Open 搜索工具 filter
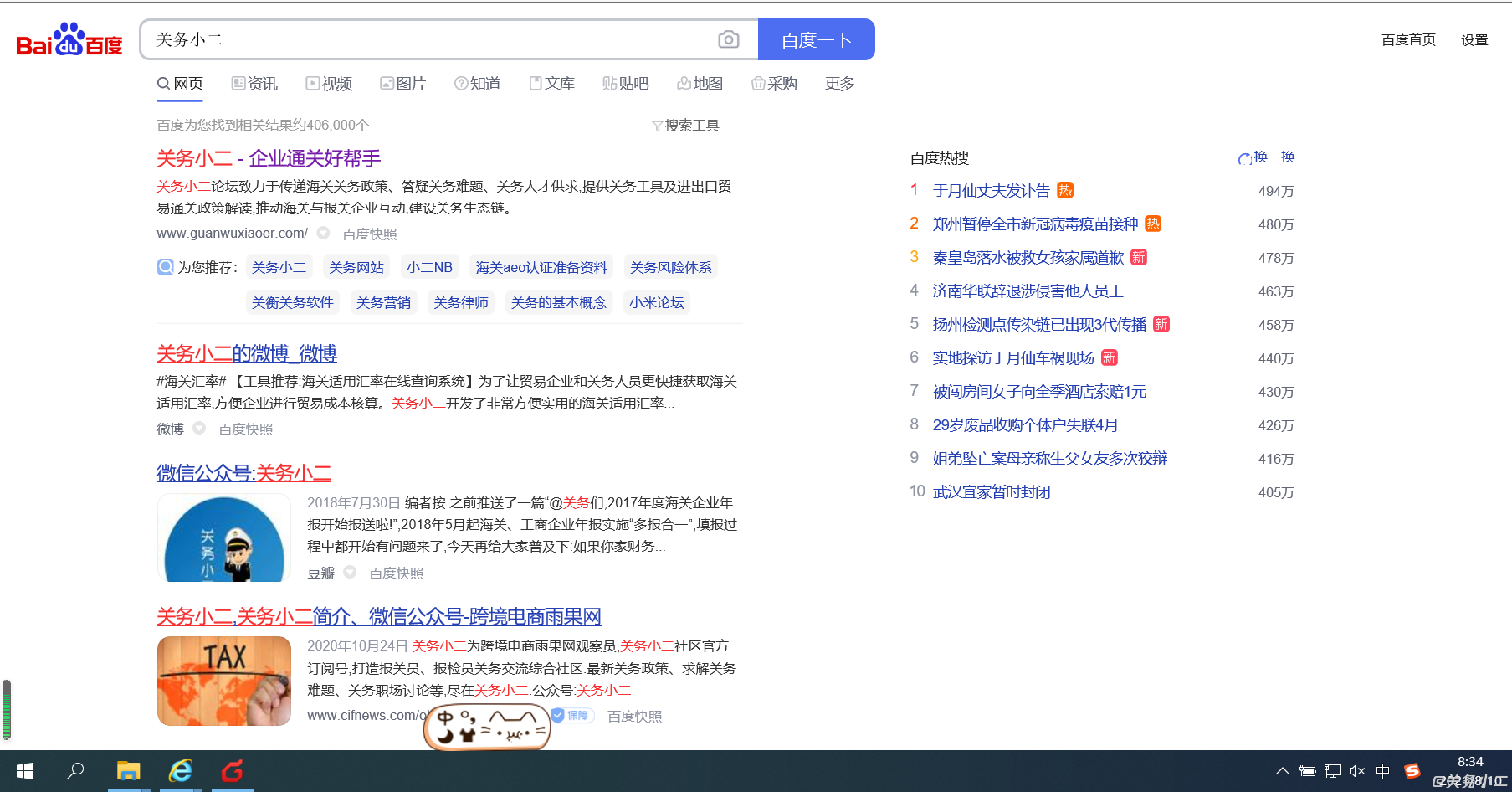 pos(685,126)
